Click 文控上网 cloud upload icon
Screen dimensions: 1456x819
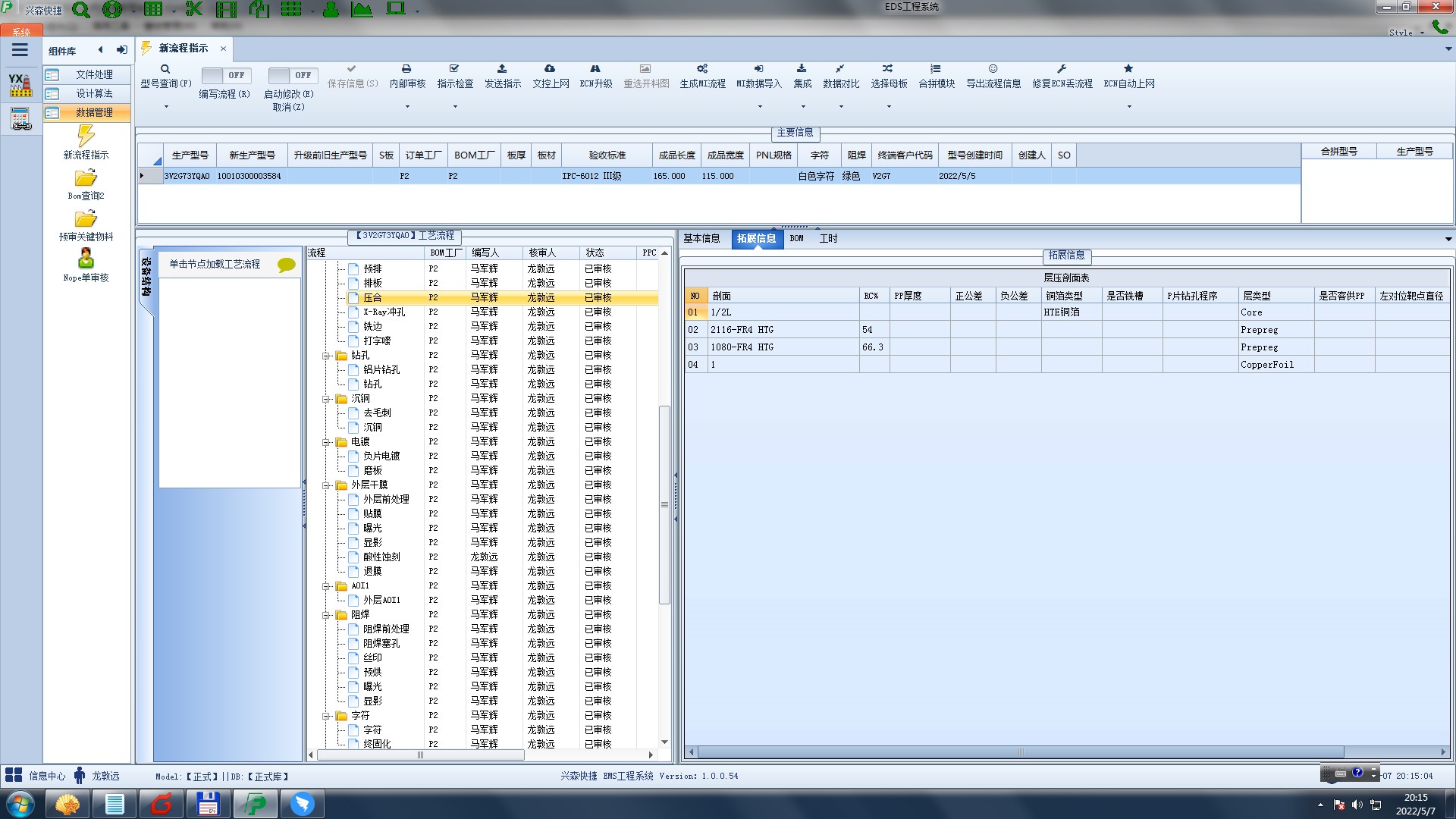click(550, 69)
